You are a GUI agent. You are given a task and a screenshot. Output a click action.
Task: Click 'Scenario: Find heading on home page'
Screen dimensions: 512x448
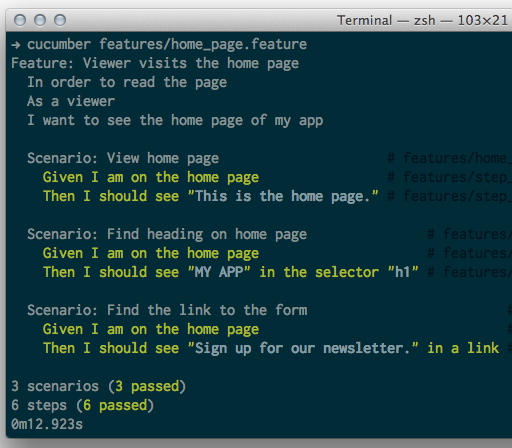point(167,234)
